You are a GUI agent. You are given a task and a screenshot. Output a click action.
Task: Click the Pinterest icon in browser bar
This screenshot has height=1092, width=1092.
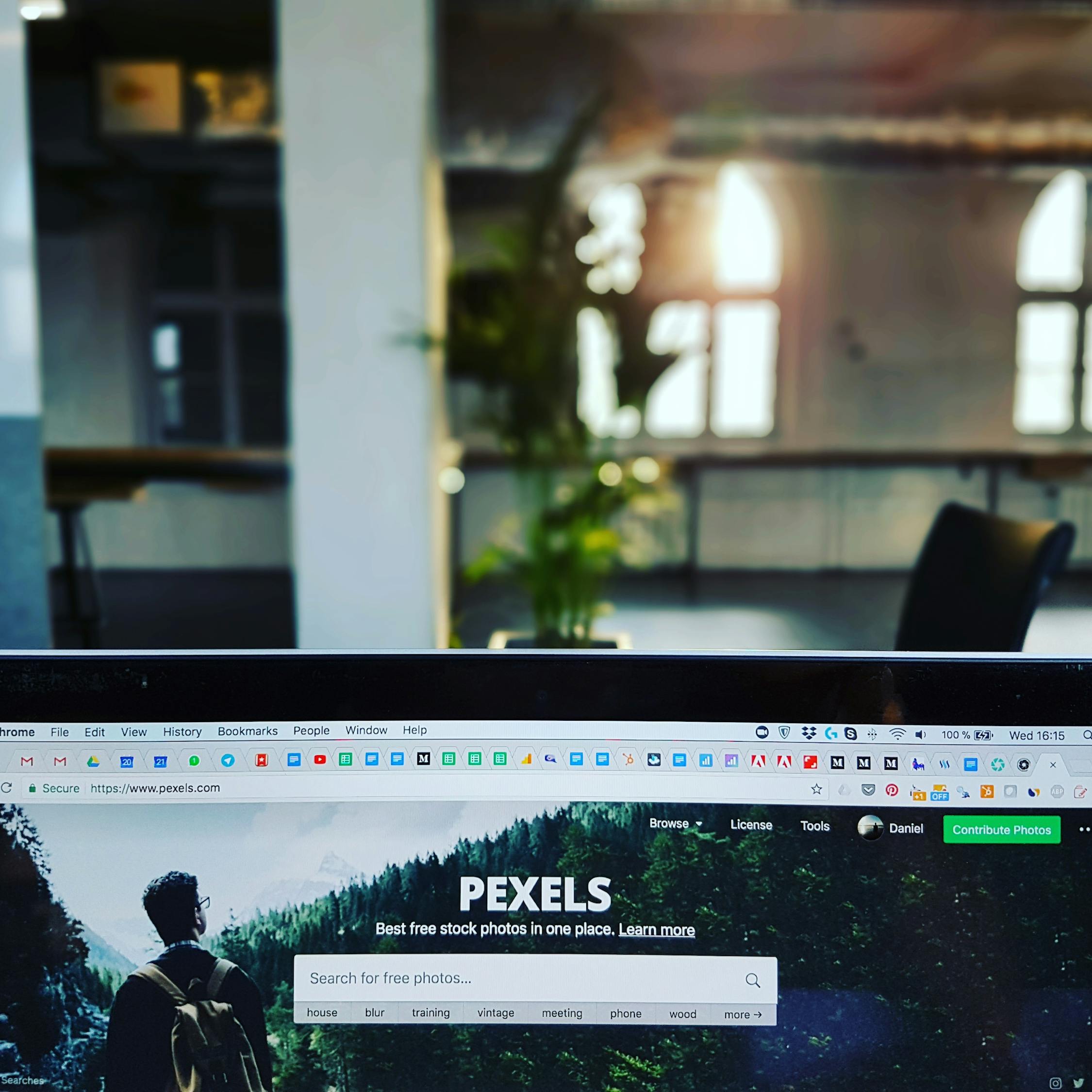893,792
